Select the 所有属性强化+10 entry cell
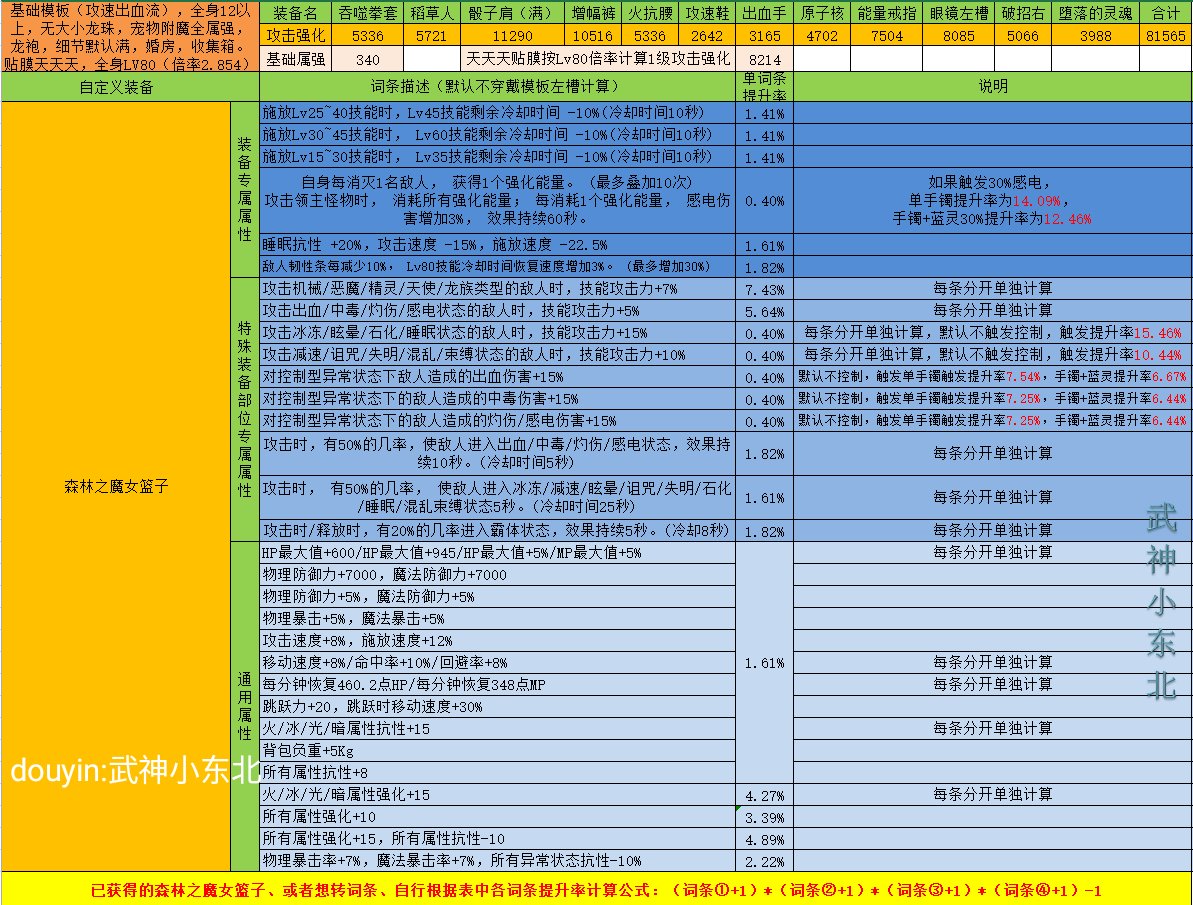Viewport: 1193px width, 905px height. (x=498, y=817)
